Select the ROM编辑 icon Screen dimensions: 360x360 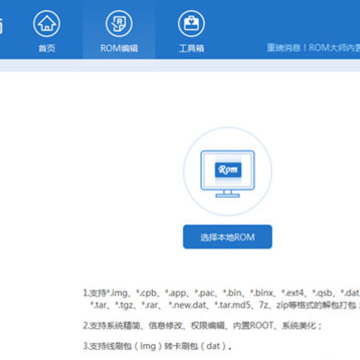(119, 24)
